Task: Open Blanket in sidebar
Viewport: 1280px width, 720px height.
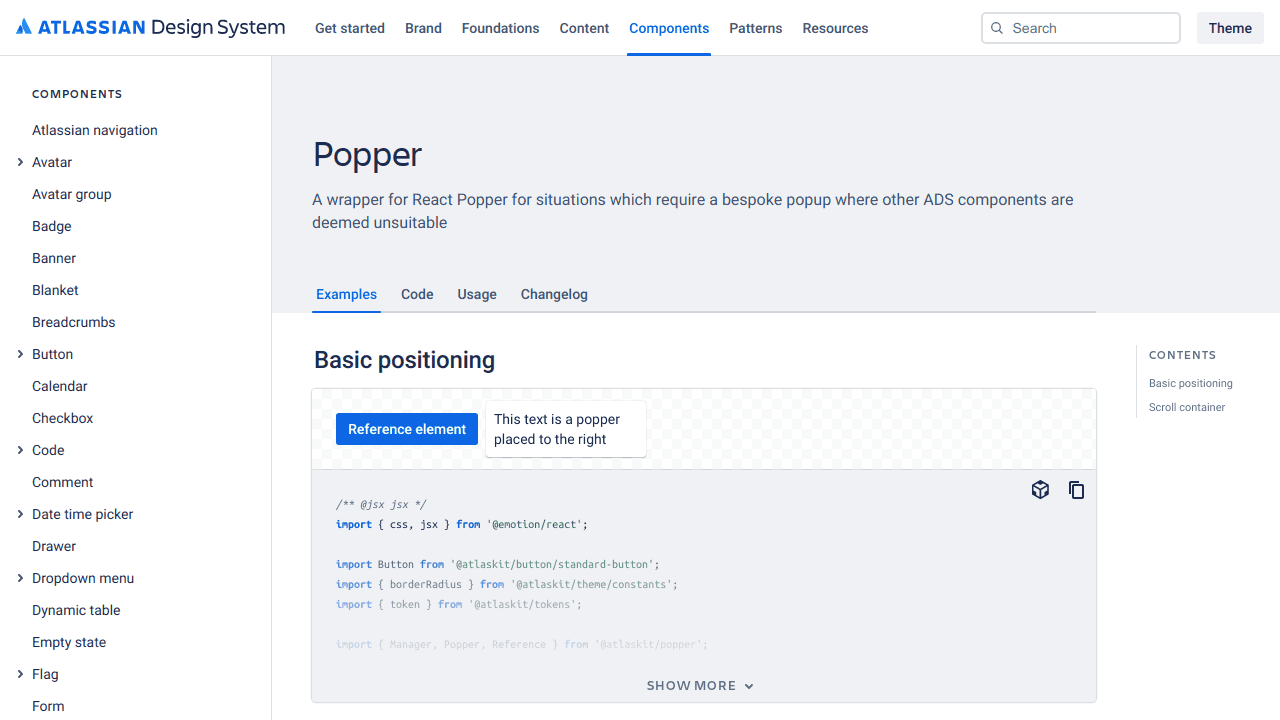Action: (55, 290)
